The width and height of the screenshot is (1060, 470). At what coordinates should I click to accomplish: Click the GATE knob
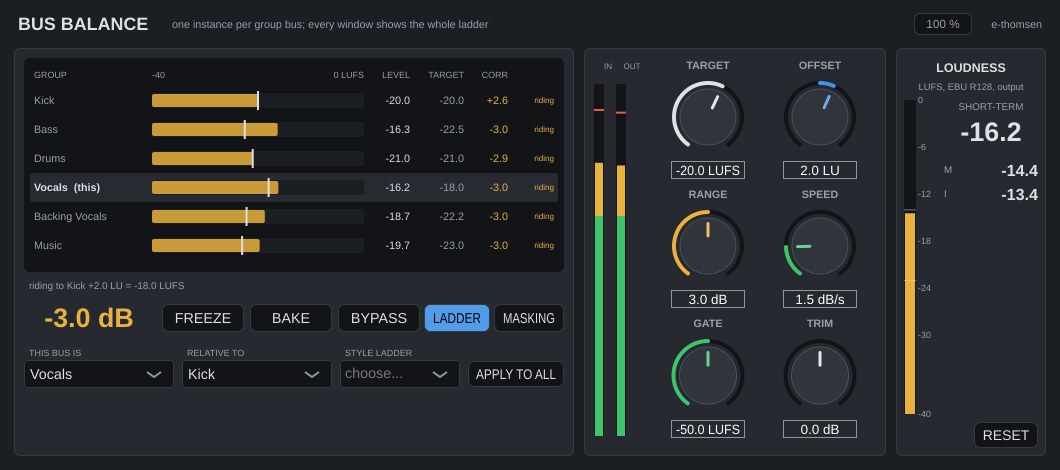click(708, 373)
